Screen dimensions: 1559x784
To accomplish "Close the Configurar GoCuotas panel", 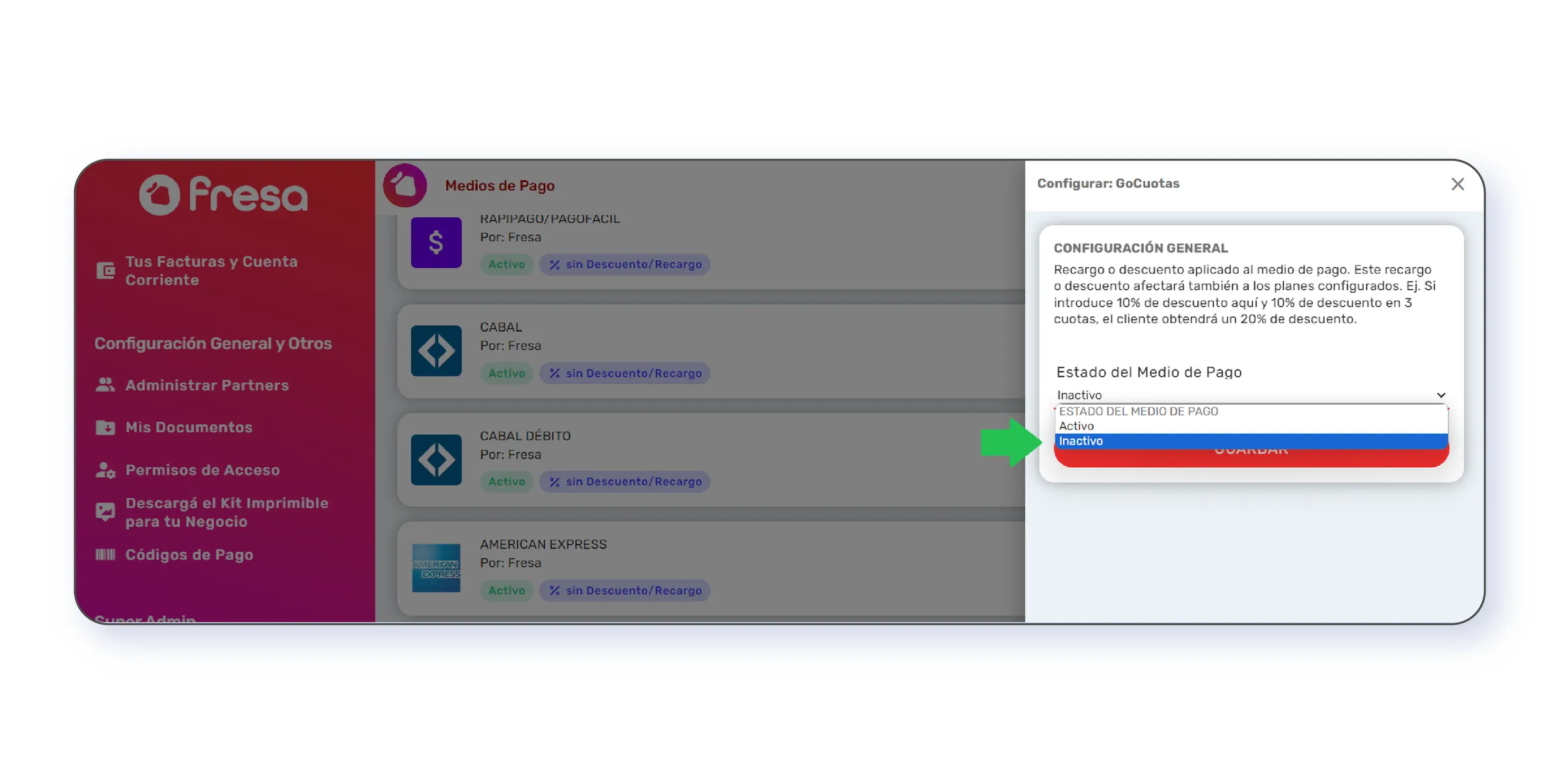I will point(1457,184).
